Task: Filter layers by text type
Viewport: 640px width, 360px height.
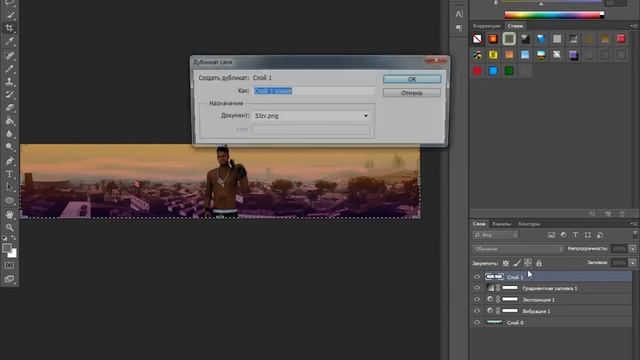Action: (x=576, y=235)
